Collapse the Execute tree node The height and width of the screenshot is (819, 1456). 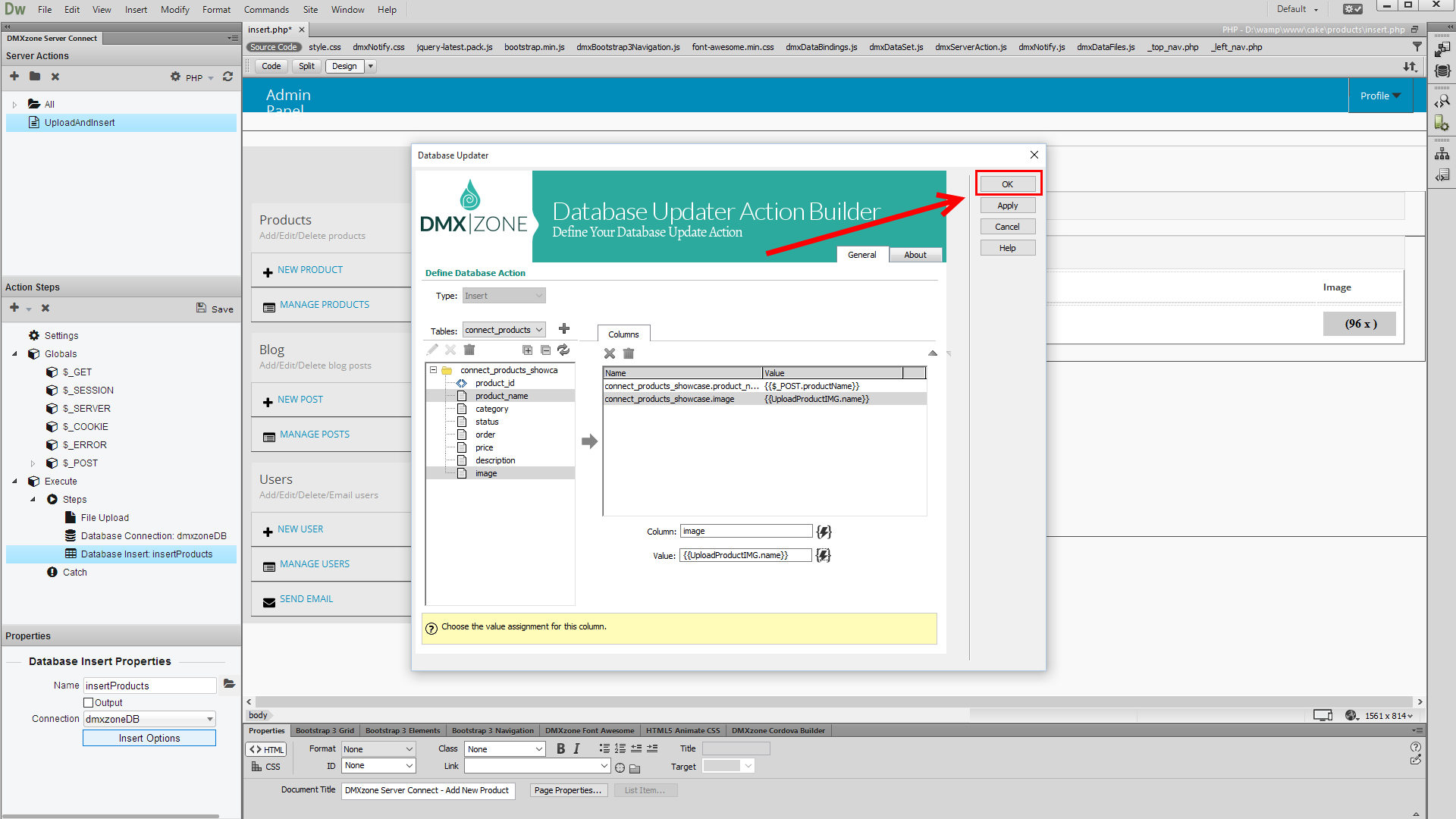tap(14, 482)
